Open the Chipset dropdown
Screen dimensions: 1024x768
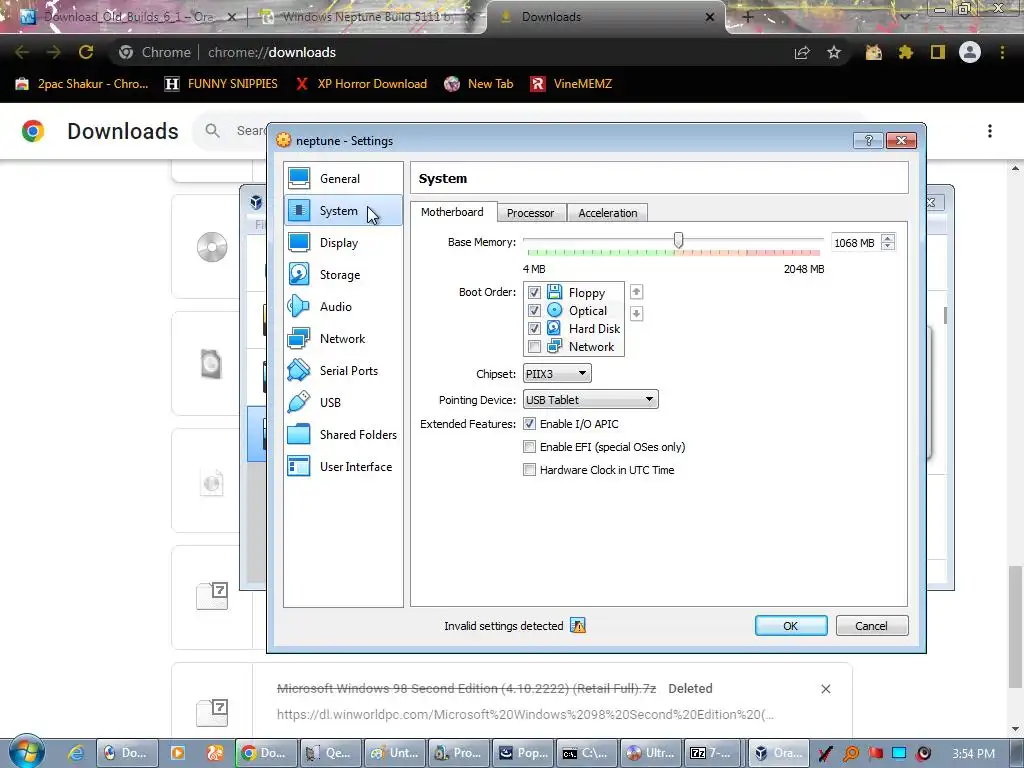[x=557, y=374]
